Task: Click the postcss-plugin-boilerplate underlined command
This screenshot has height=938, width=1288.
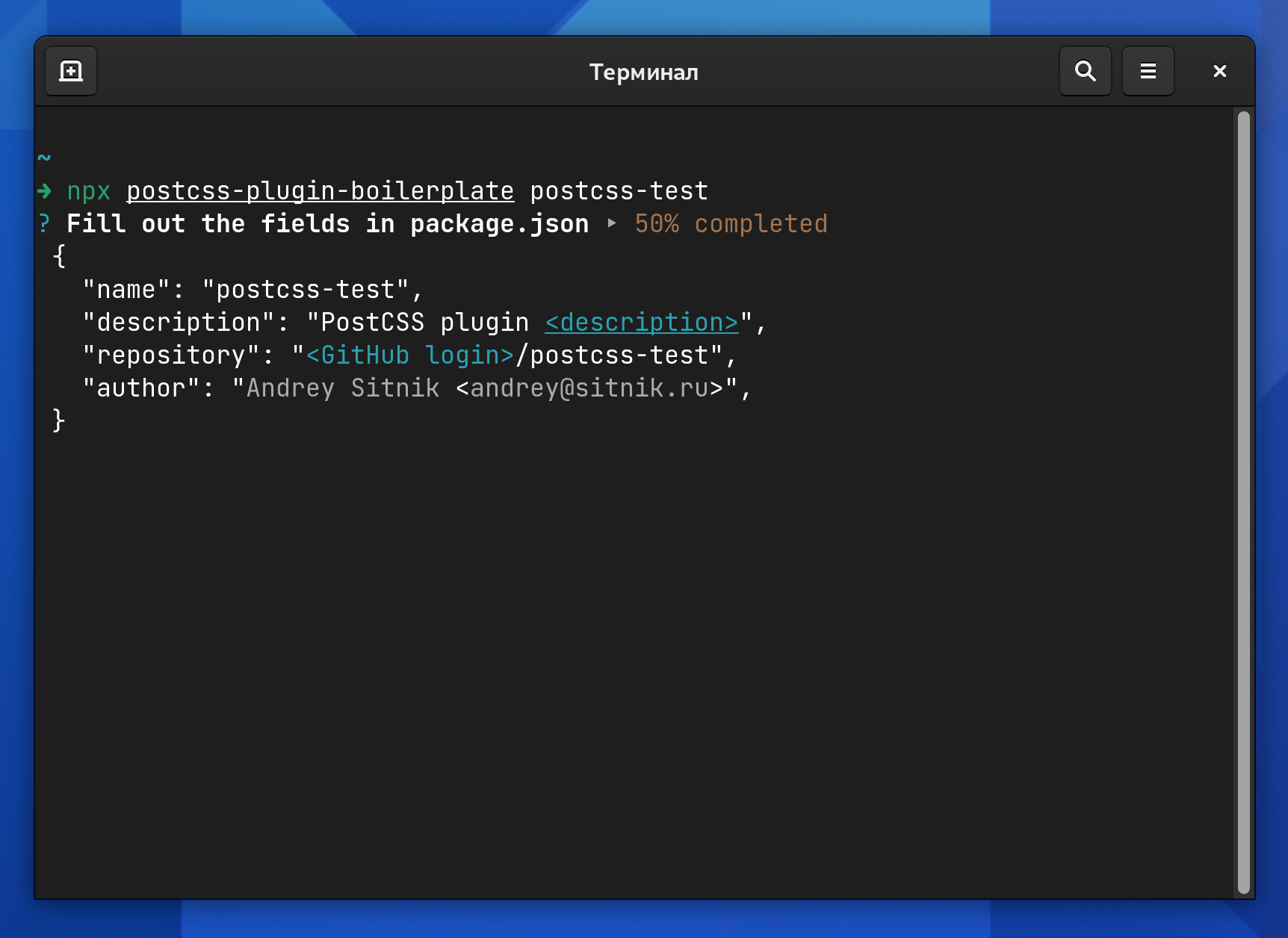Action: click(321, 191)
